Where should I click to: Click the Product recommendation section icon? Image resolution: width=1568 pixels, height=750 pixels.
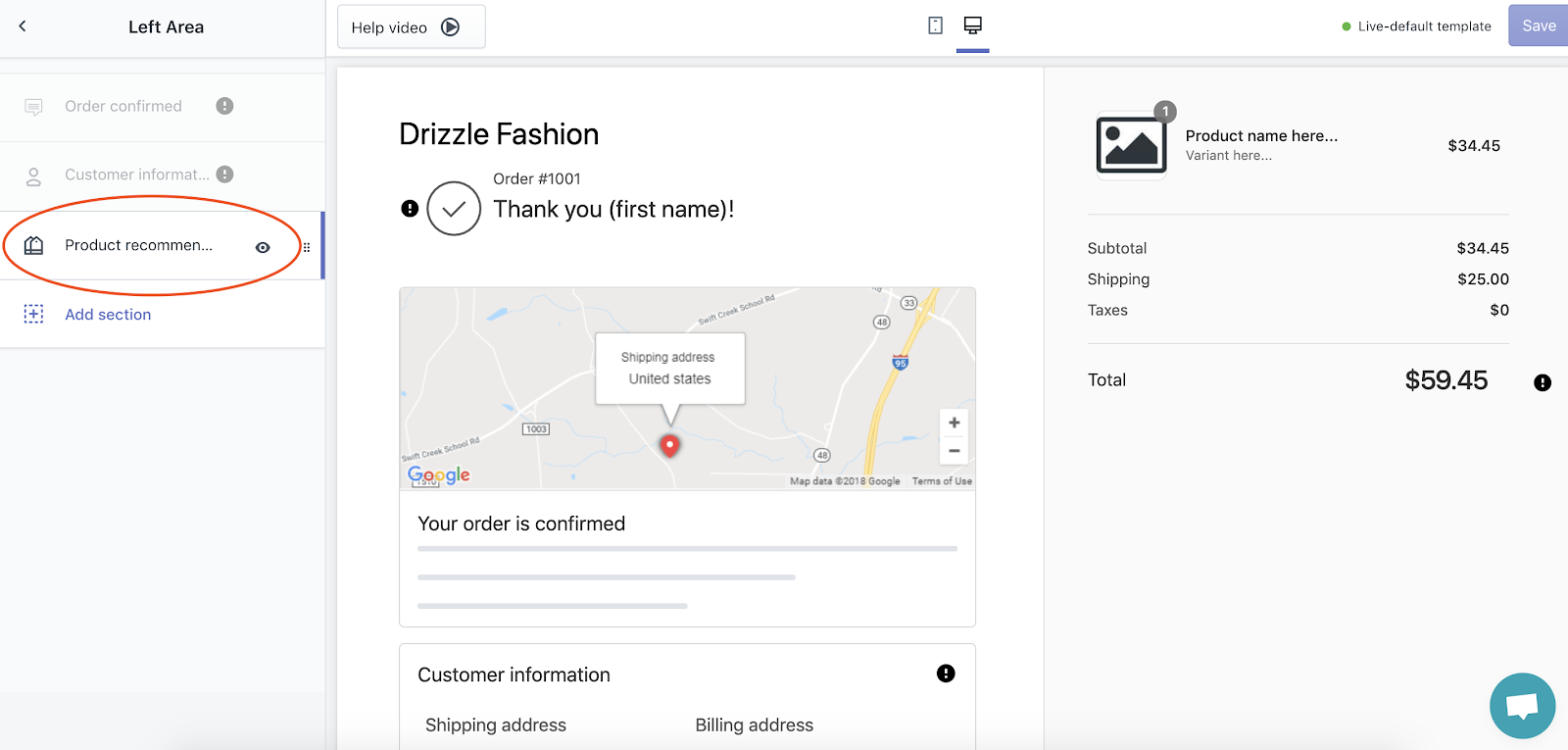[33, 245]
